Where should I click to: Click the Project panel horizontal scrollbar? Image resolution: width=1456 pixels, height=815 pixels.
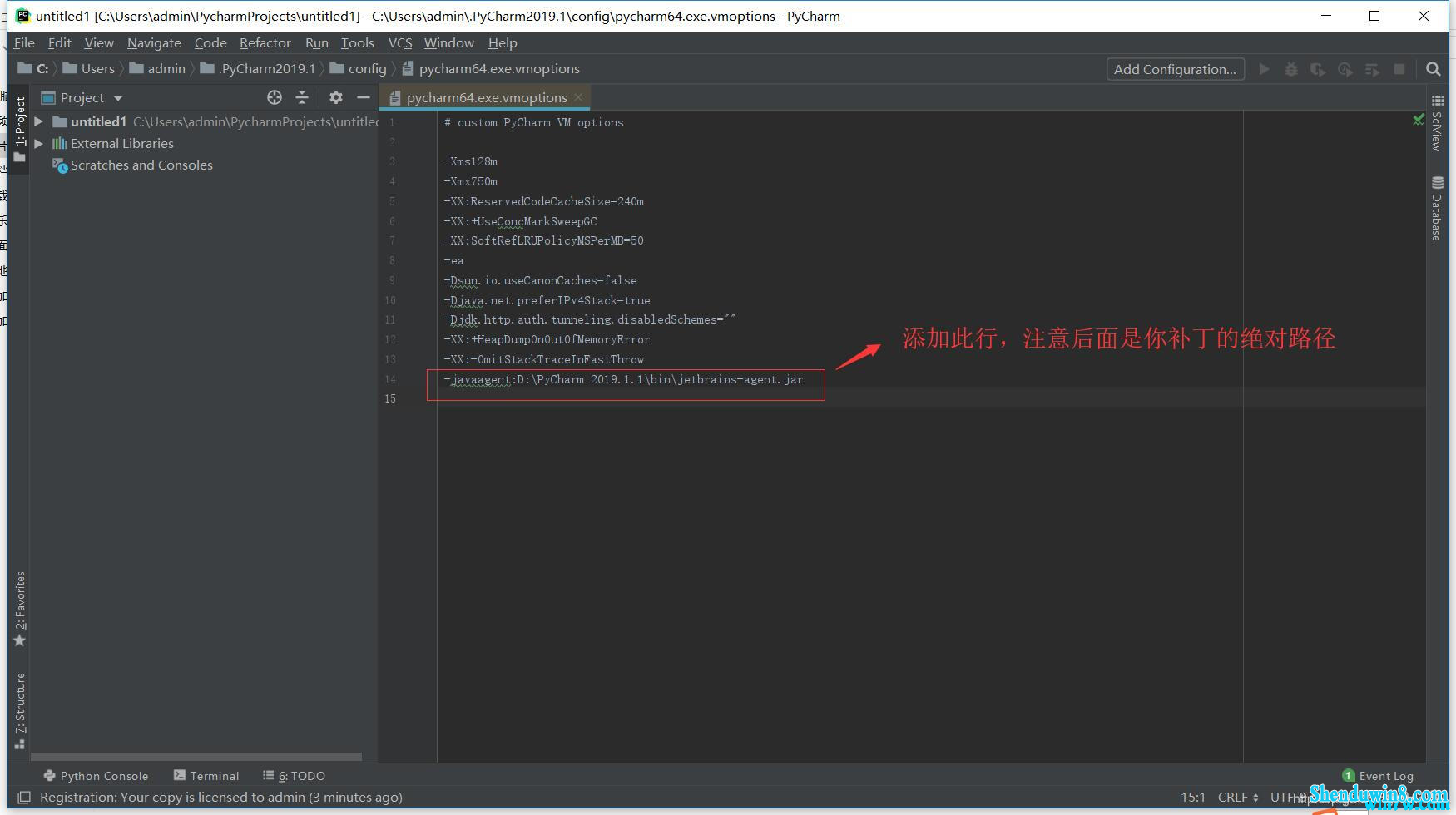[x=196, y=757]
